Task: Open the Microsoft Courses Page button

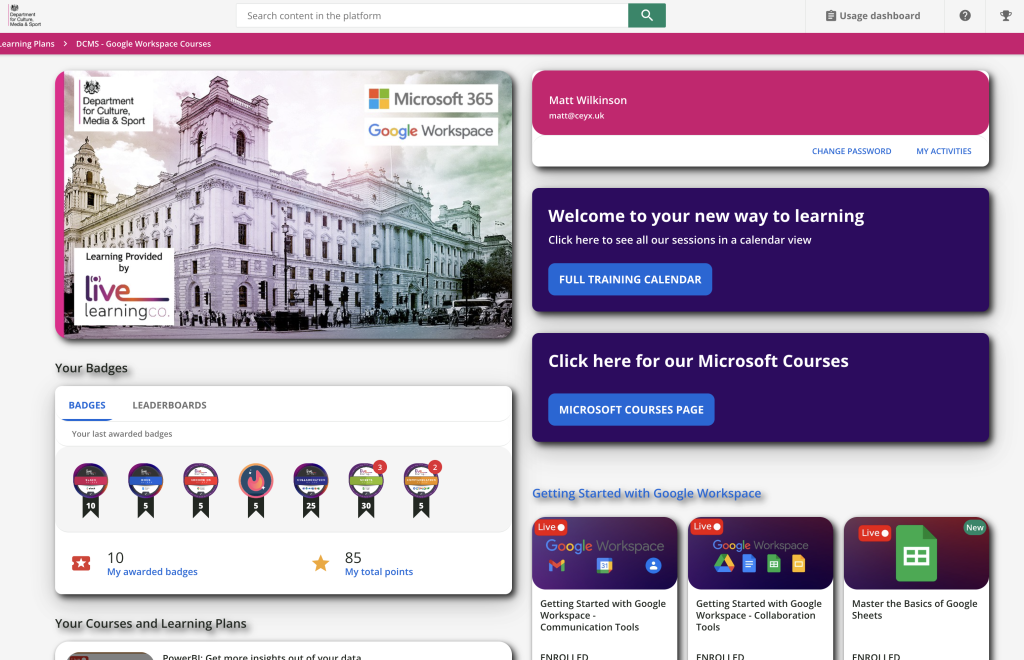Action: click(x=631, y=410)
